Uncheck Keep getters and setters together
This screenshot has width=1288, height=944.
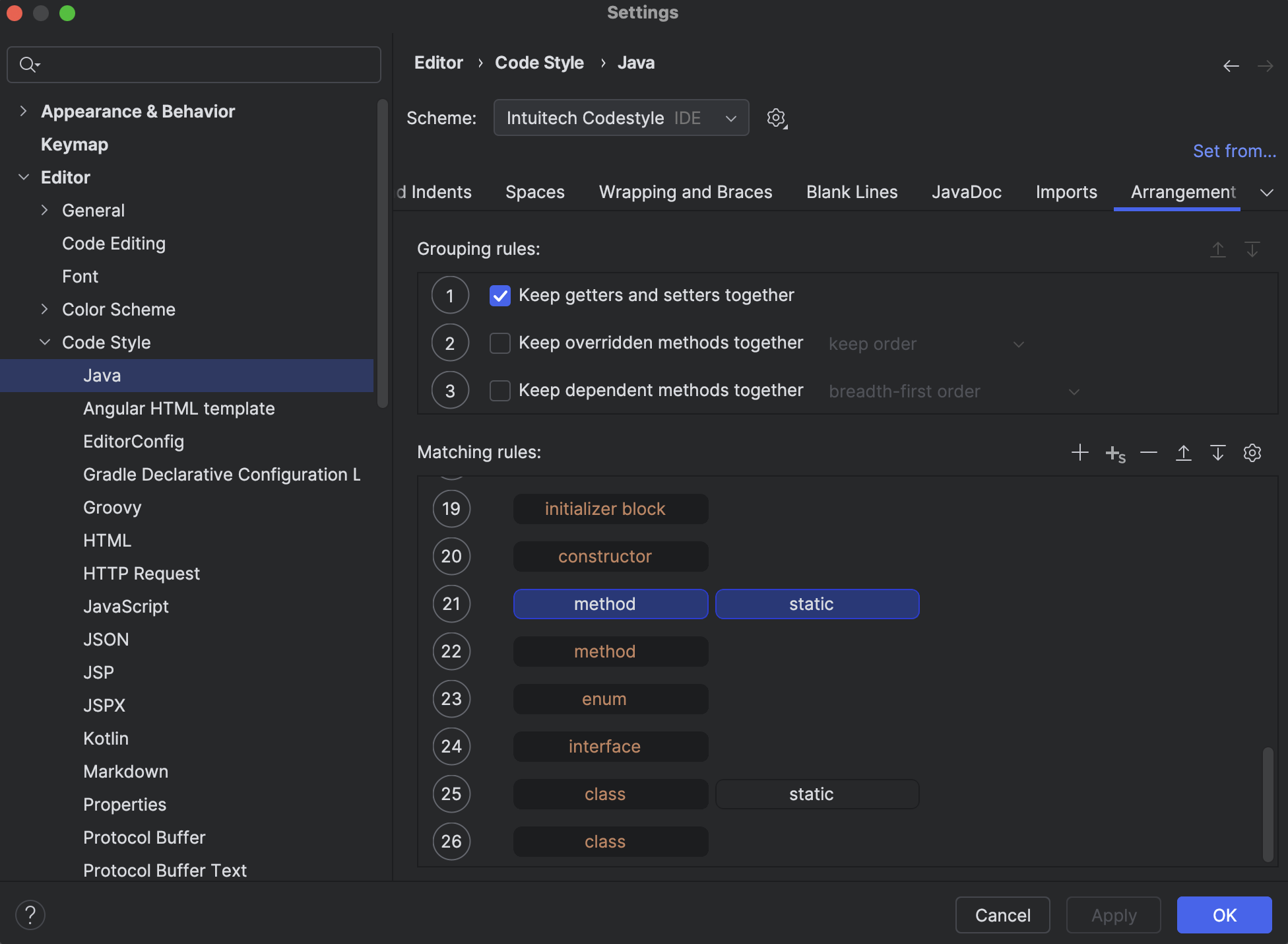tap(500, 296)
